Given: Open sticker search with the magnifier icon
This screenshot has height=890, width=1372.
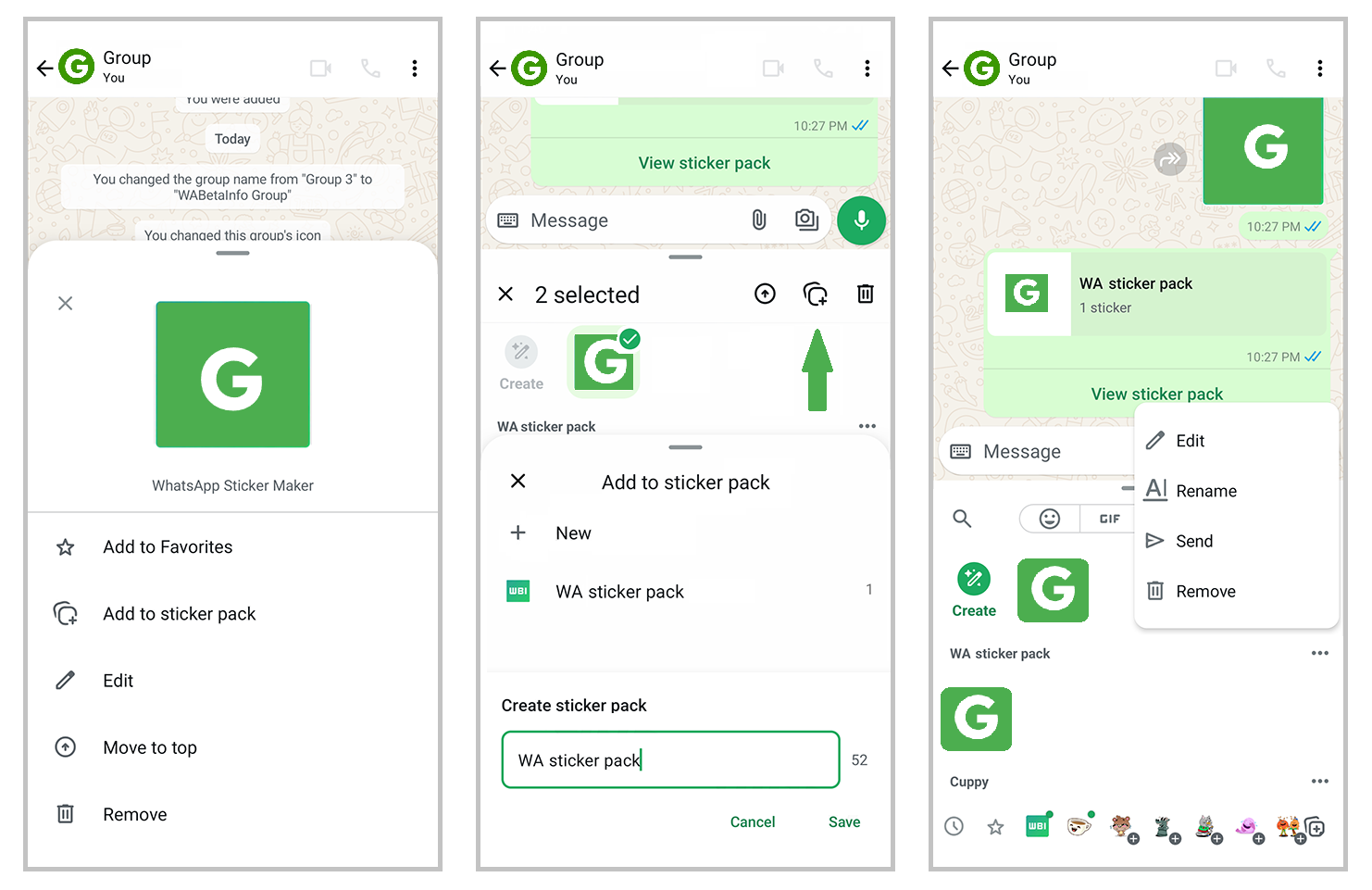Looking at the screenshot, I should point(962,519).
